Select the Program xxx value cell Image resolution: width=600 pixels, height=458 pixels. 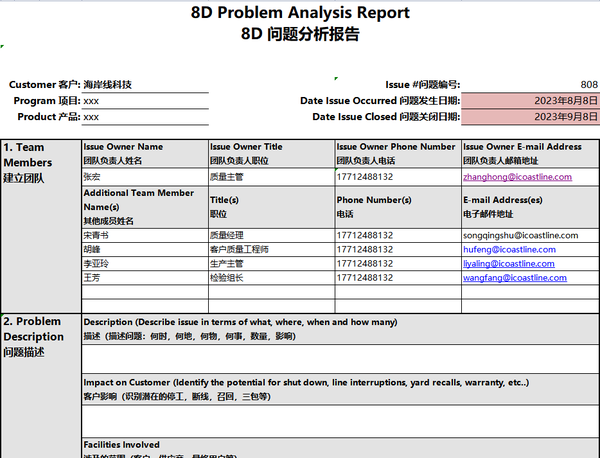145,101
